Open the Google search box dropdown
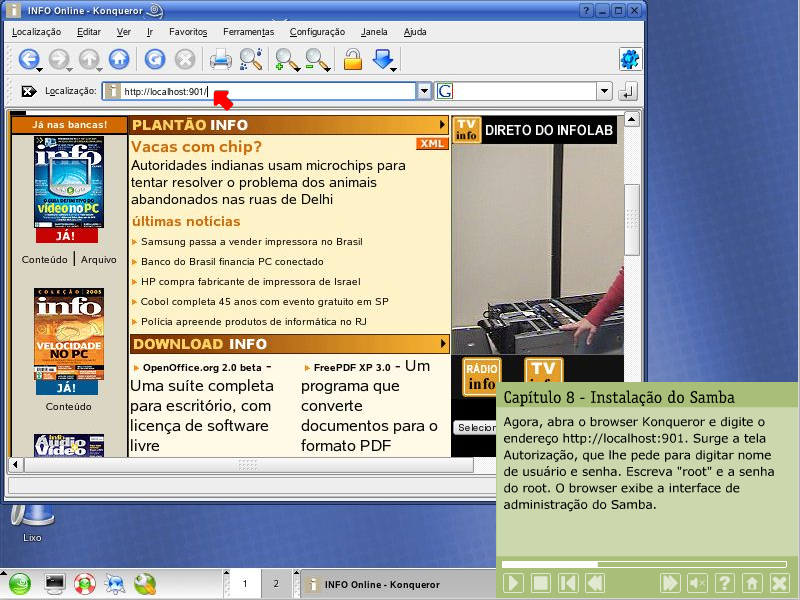 click(x=604, y=92)
